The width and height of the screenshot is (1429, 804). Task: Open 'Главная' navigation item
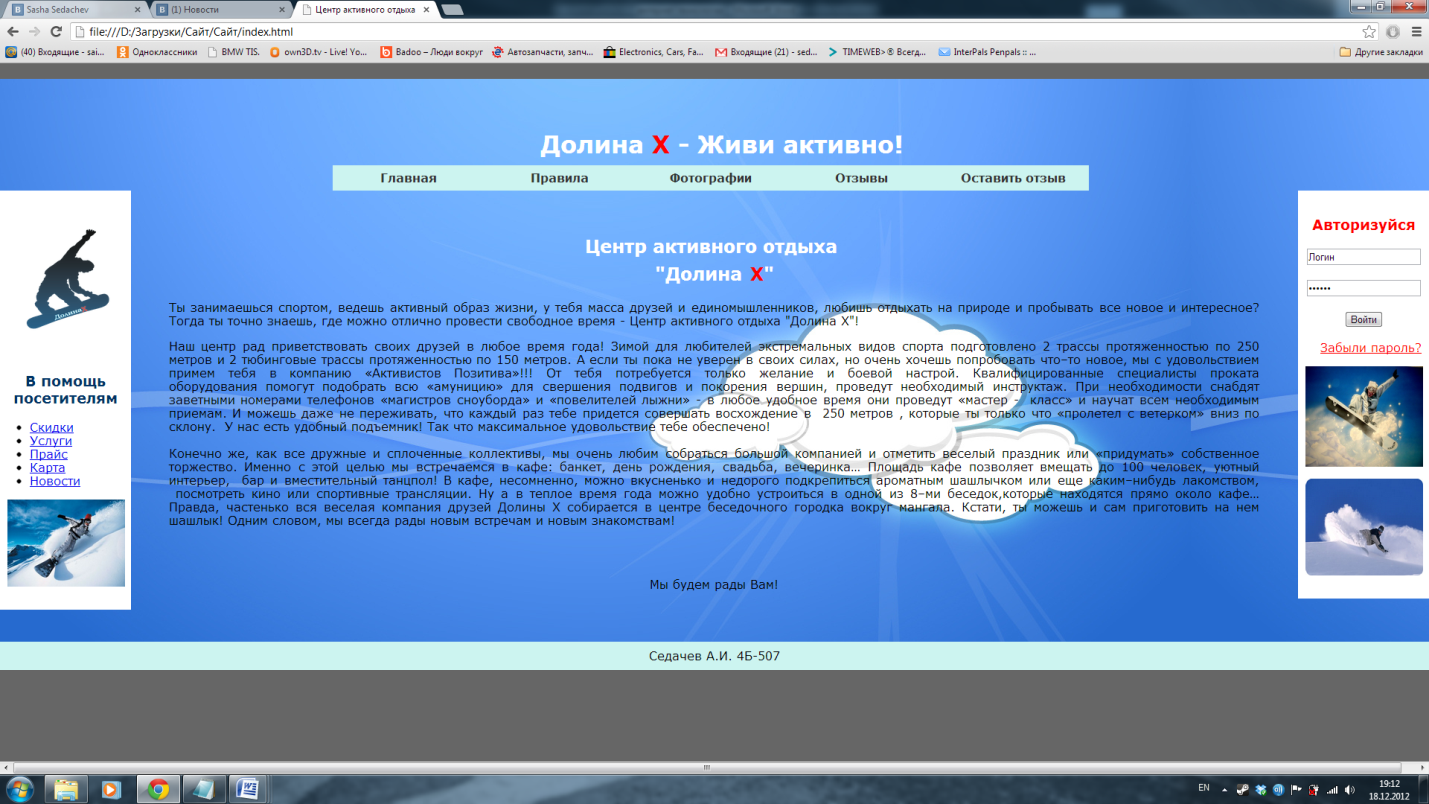tap(408, 178)
